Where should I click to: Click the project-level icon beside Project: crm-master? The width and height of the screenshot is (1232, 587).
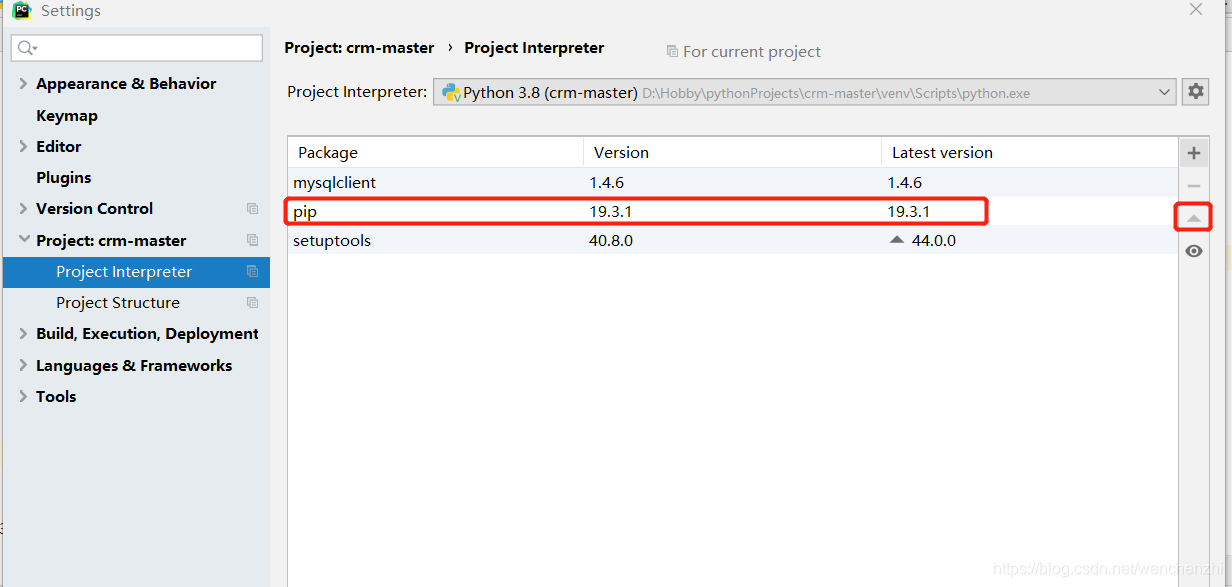pos(252,240)
